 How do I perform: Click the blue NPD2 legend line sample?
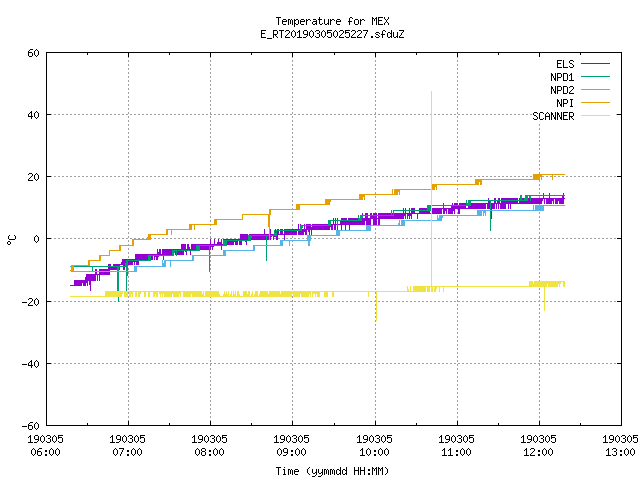[595, 89]
